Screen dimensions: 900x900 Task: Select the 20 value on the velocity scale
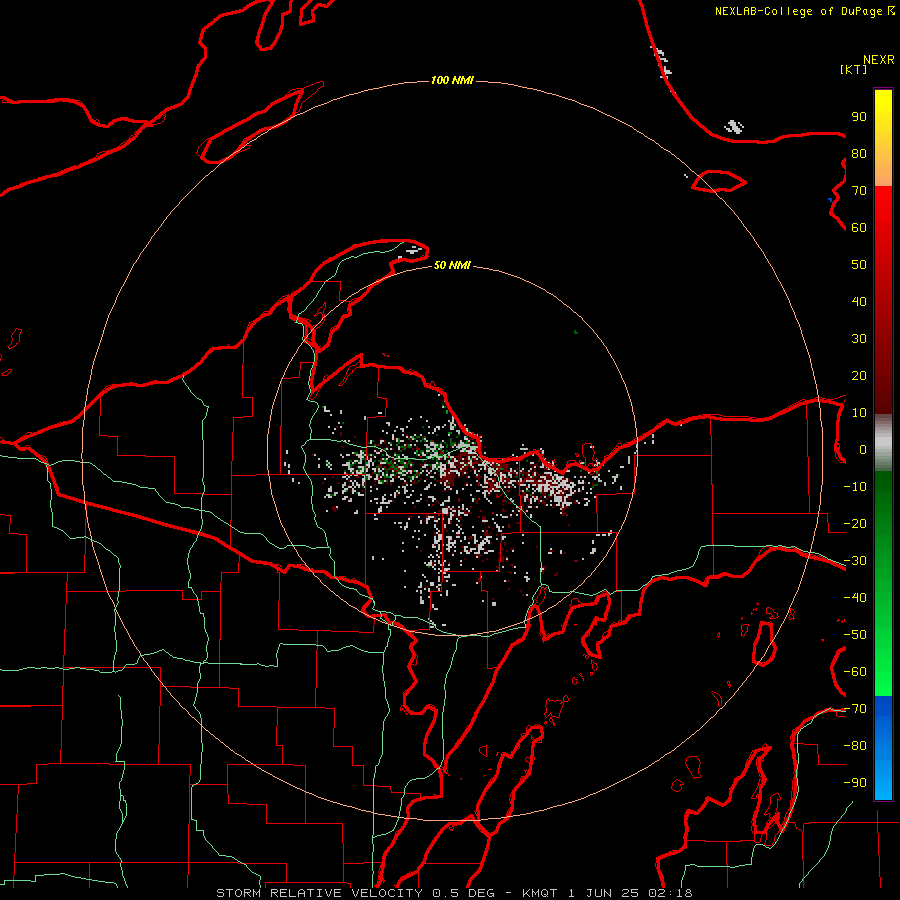pyautogui.click(x=859, y=376)
